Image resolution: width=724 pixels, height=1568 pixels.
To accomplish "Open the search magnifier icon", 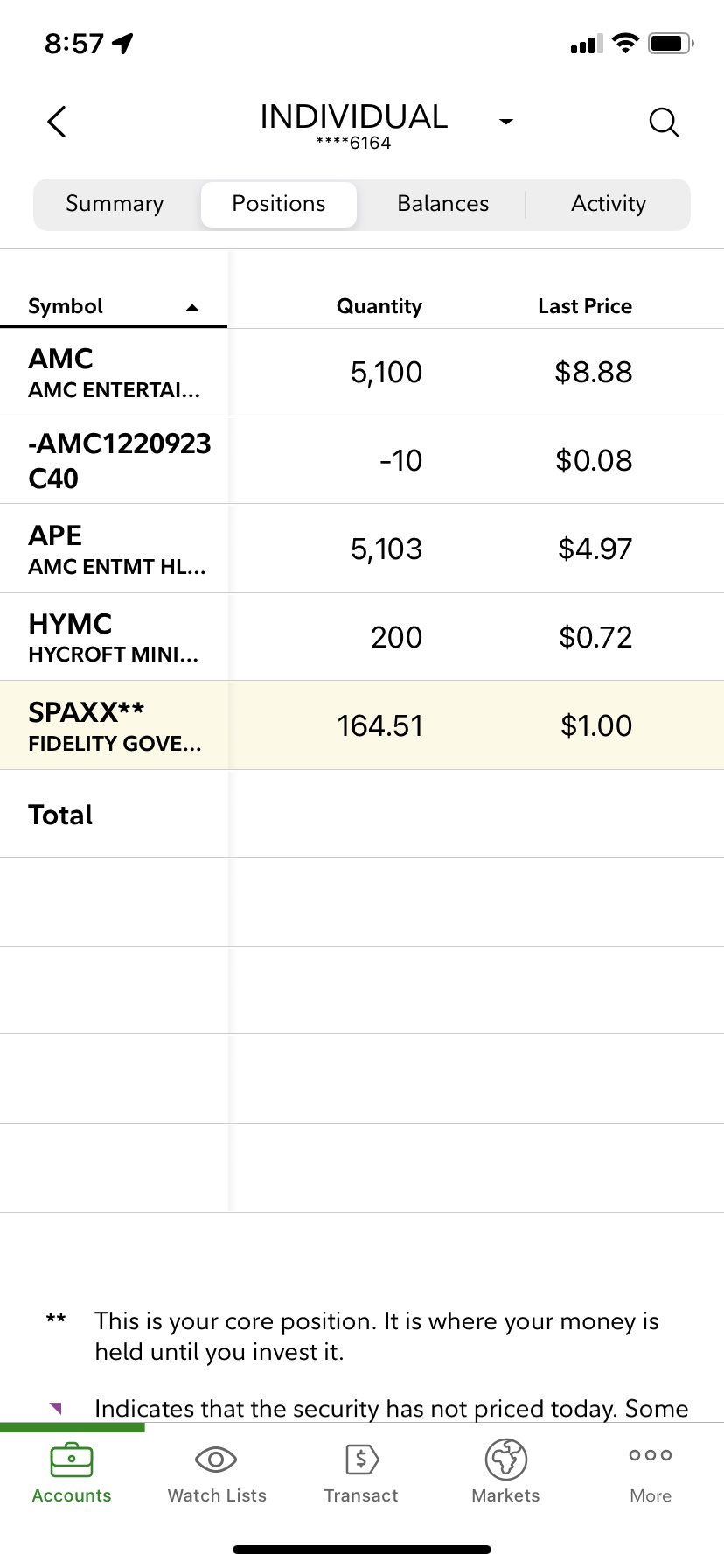I will (x=665, y=122).
